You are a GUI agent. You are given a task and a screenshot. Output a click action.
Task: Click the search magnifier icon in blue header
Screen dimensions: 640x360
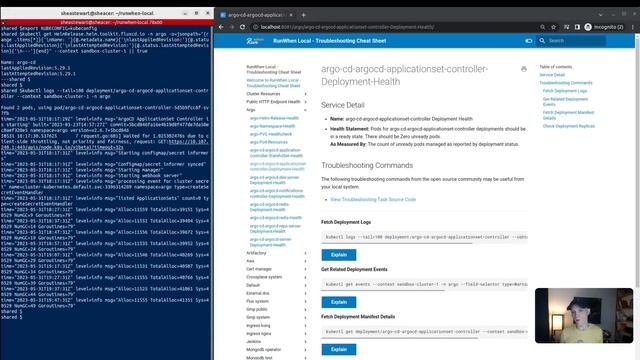click(542, 41)
